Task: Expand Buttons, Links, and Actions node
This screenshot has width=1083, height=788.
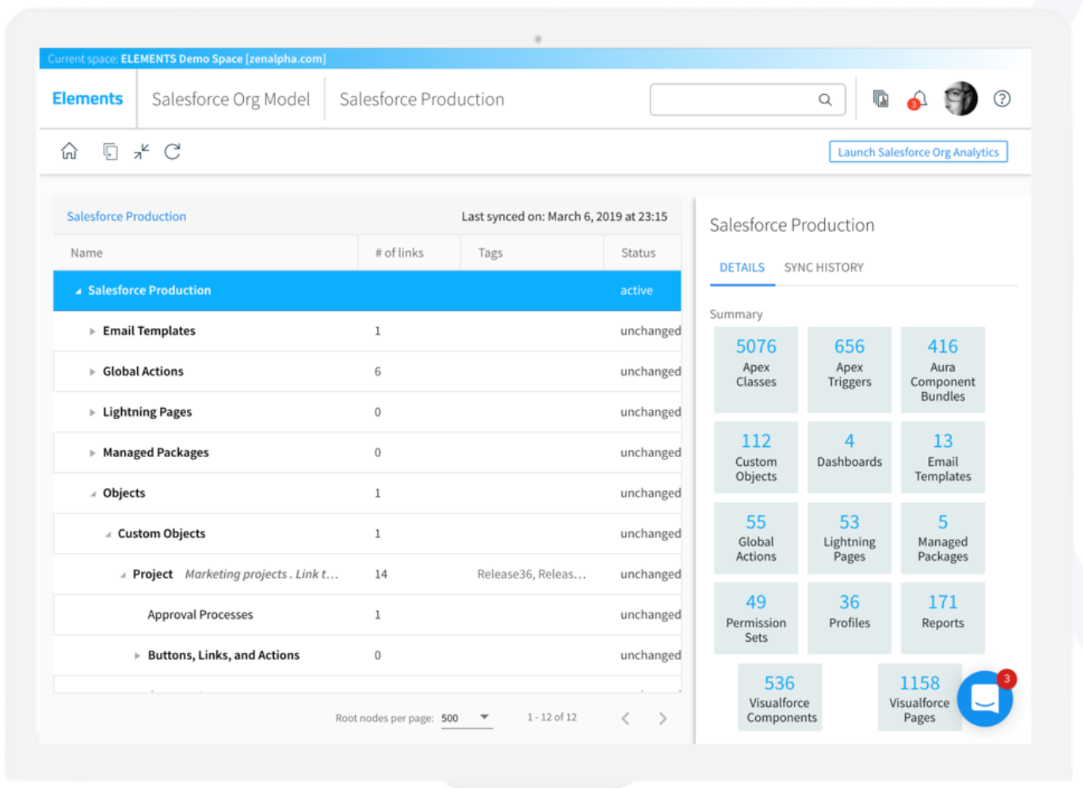Action: [137, 655]
